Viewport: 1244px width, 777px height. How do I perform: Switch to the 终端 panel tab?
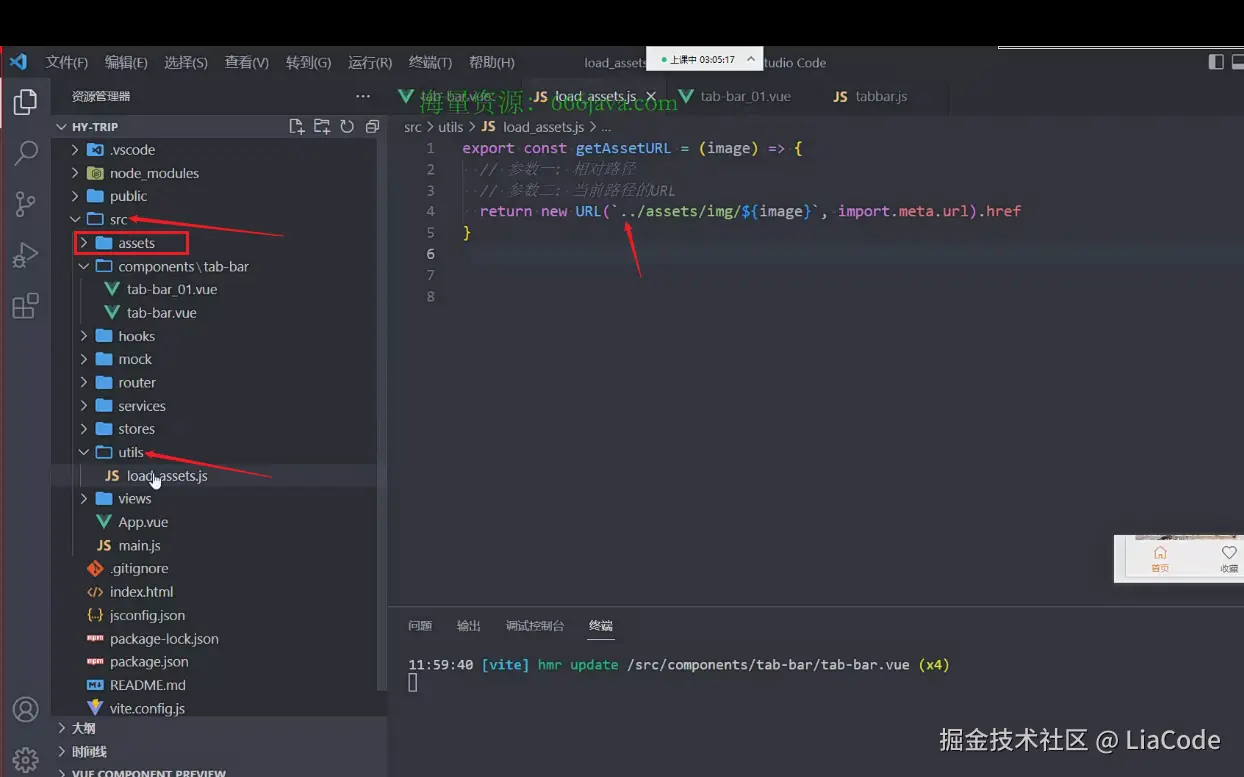[x=600, y=626]
